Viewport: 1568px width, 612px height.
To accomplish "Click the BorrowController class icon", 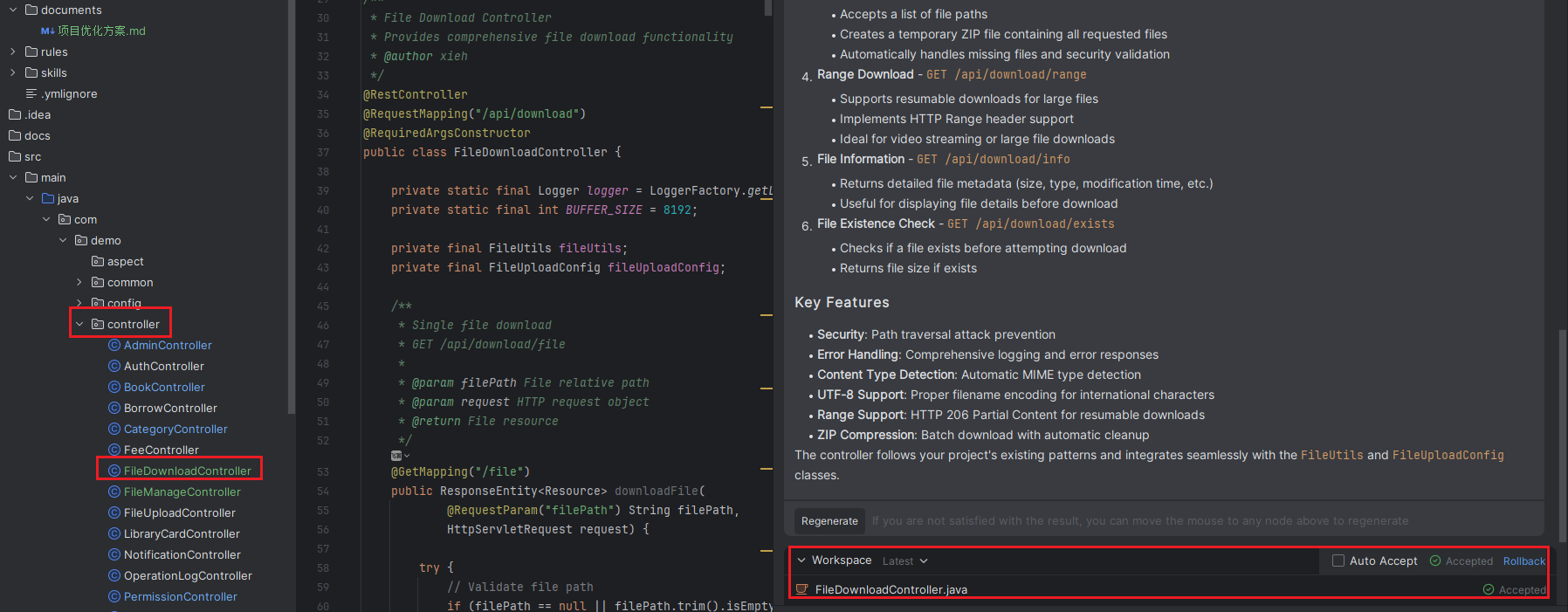I will pyautogui.click(x=114, y=408).
